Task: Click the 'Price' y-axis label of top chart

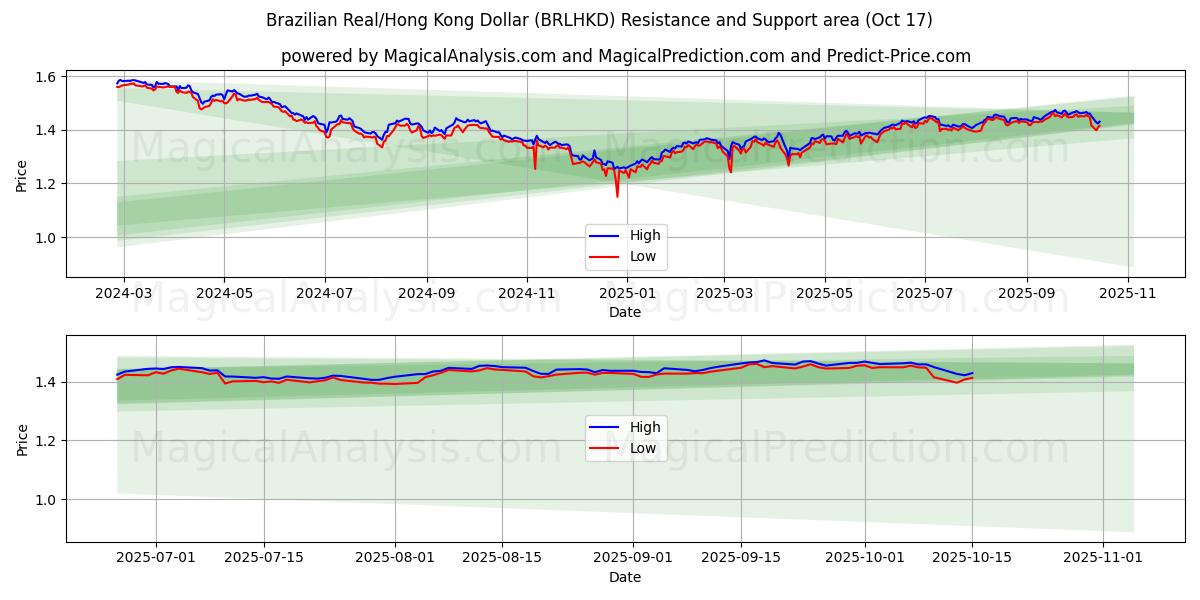Action: click(22, 176)
